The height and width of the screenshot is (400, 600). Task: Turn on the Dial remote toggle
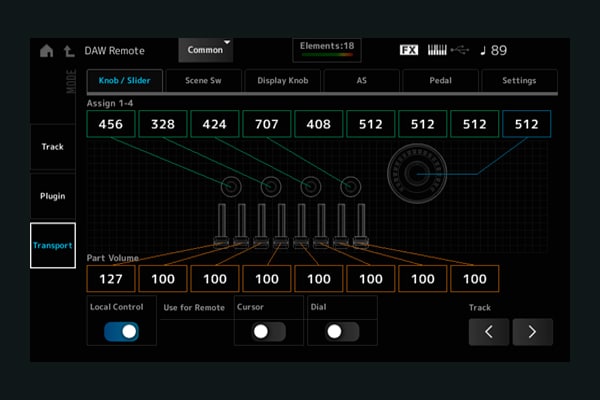342,332
